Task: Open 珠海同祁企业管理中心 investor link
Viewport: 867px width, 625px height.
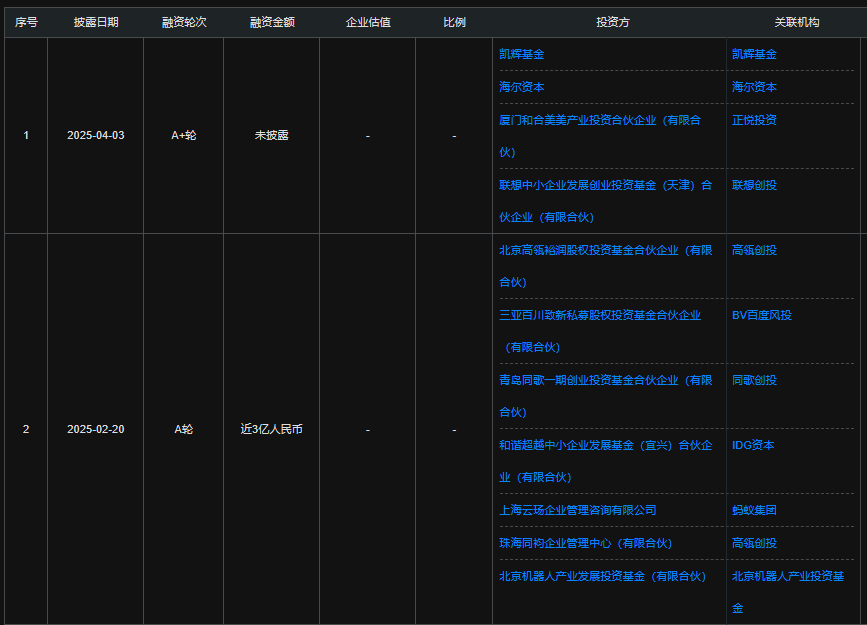Action: click(586, 543)
